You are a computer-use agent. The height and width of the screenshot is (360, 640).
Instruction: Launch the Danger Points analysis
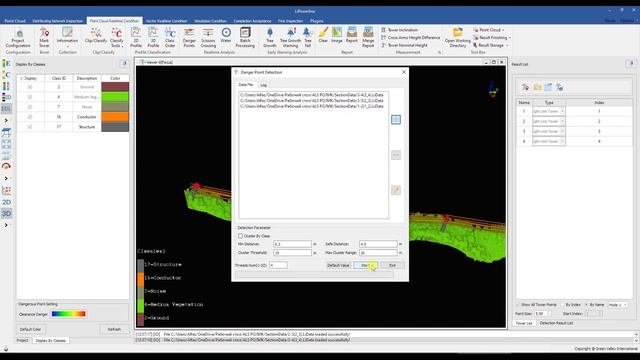coord(189,38)
